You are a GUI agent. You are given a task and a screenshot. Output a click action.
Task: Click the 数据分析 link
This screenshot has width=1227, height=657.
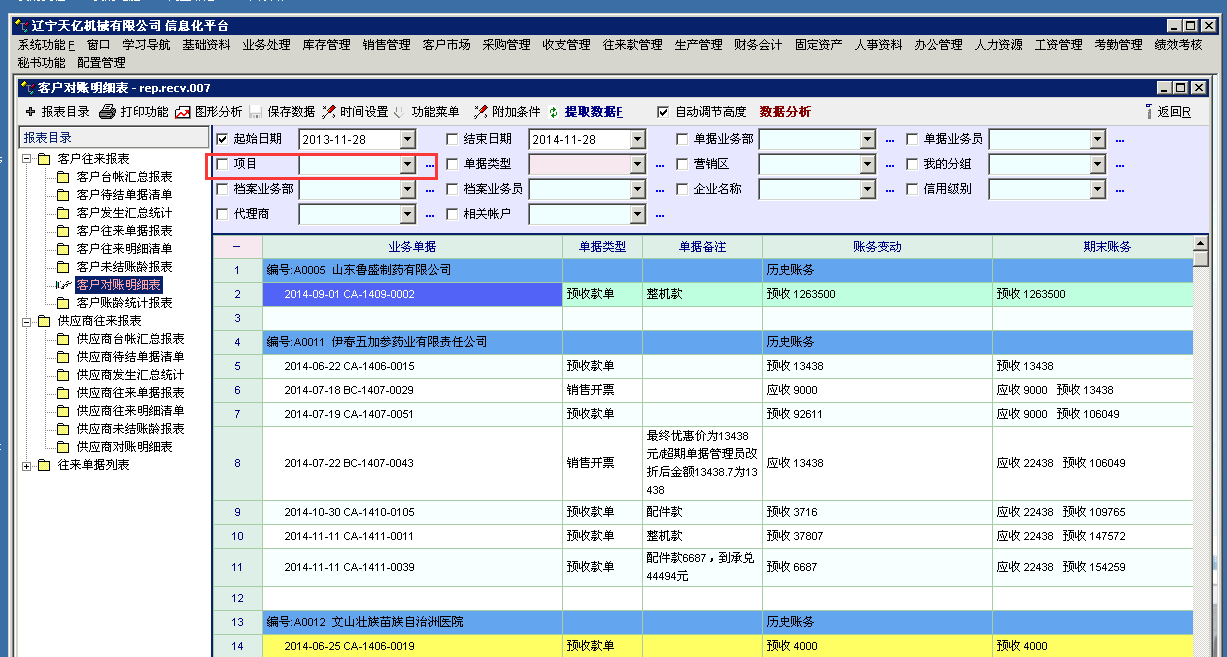[785, 112]
